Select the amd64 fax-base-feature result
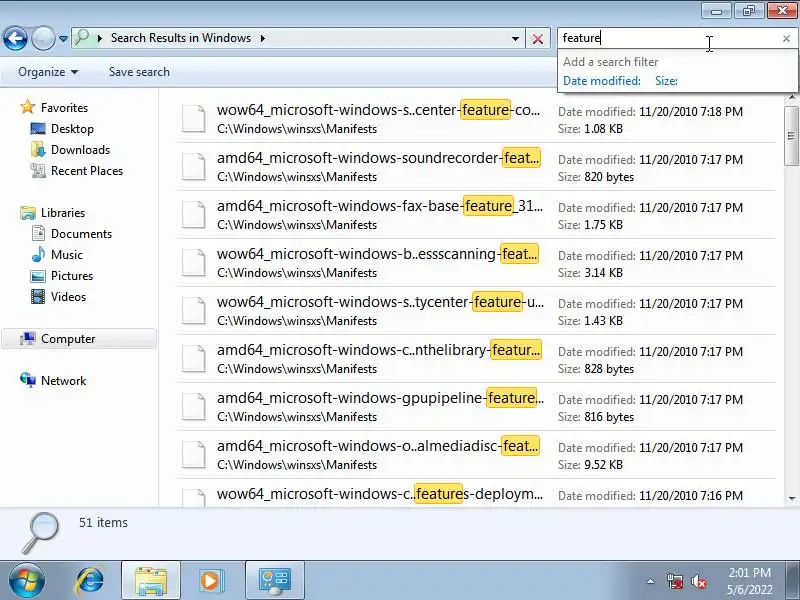This screenshot has height=600, width=800. click(476, 215)
